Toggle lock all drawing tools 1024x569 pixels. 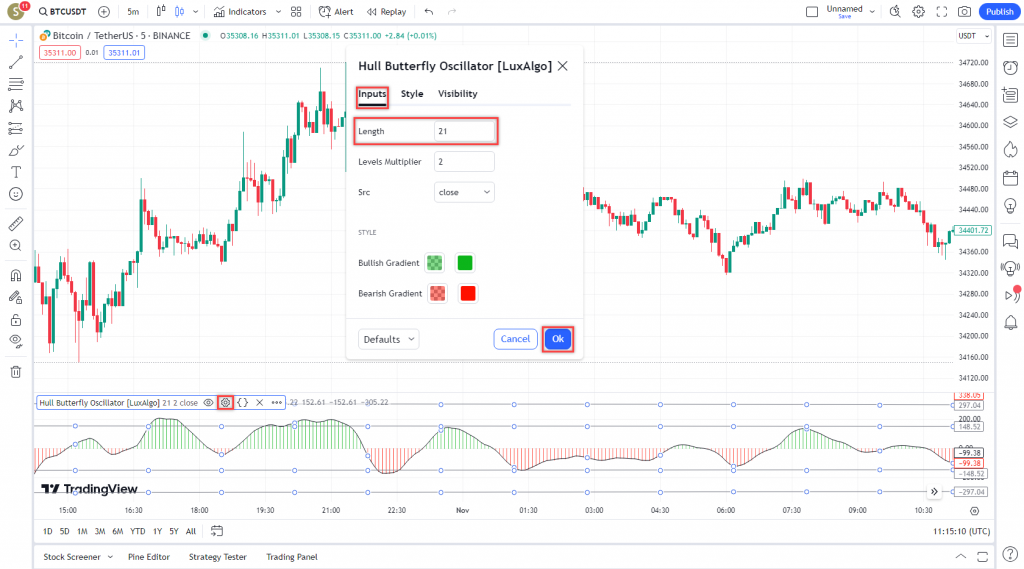tap(16, 319)
